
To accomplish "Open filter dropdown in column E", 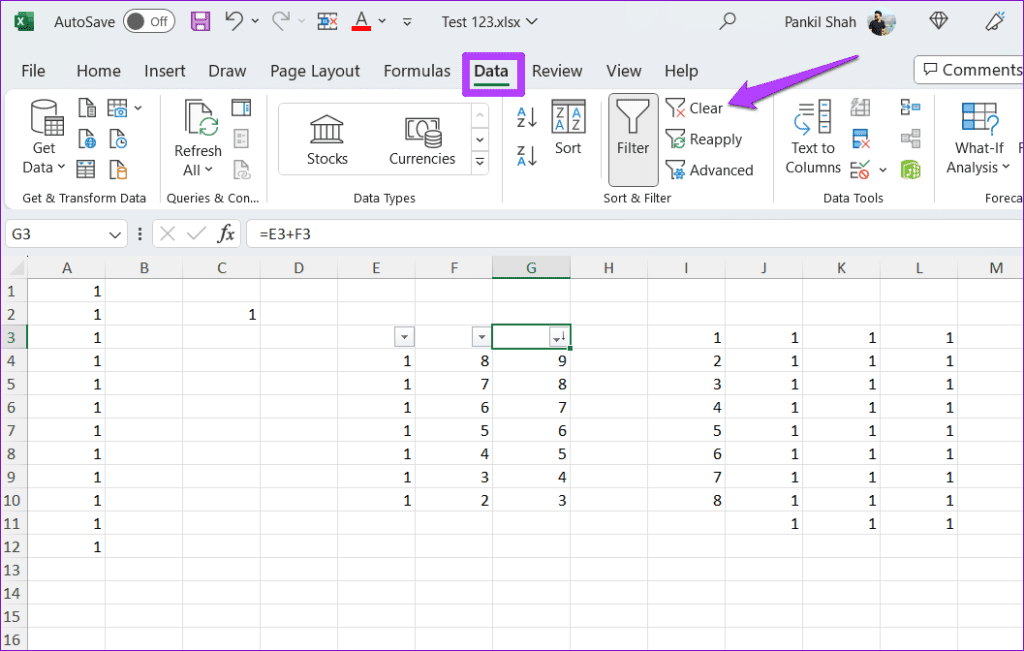I will (x=404, y=337).
